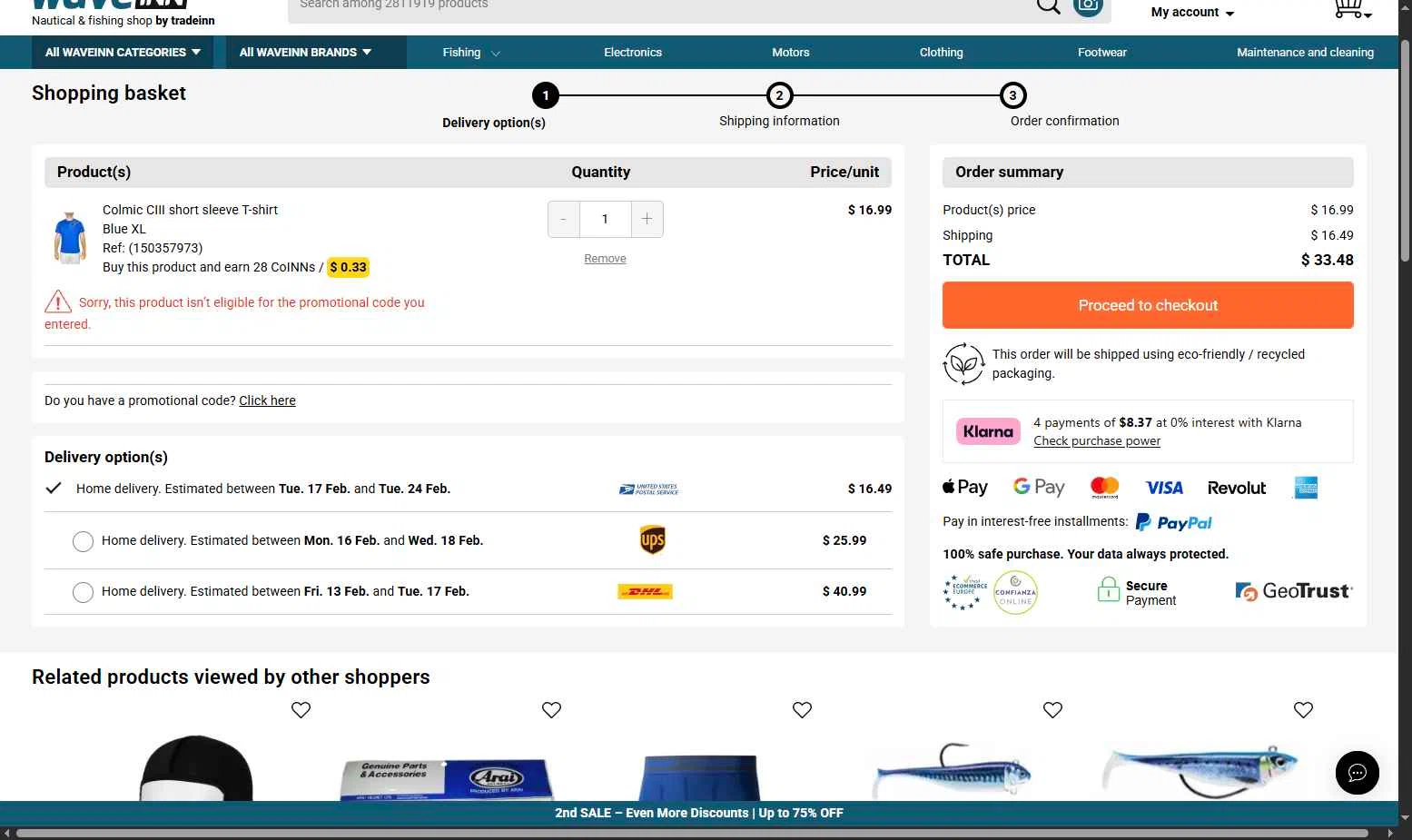Favorite the black cap related product
1412x840 pixels.
tap(301, 710)
